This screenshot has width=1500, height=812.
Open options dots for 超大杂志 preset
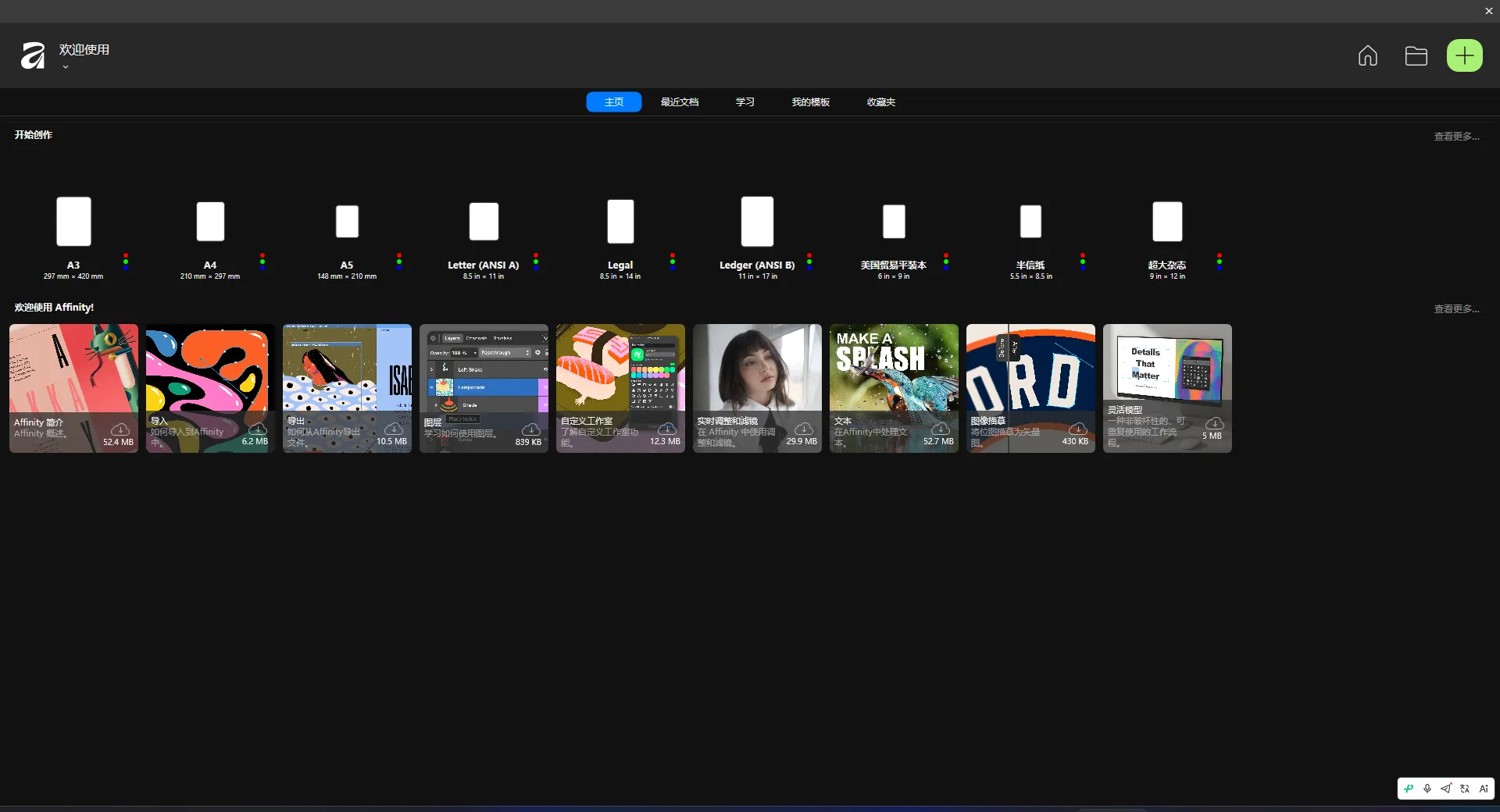point(1220,261)
